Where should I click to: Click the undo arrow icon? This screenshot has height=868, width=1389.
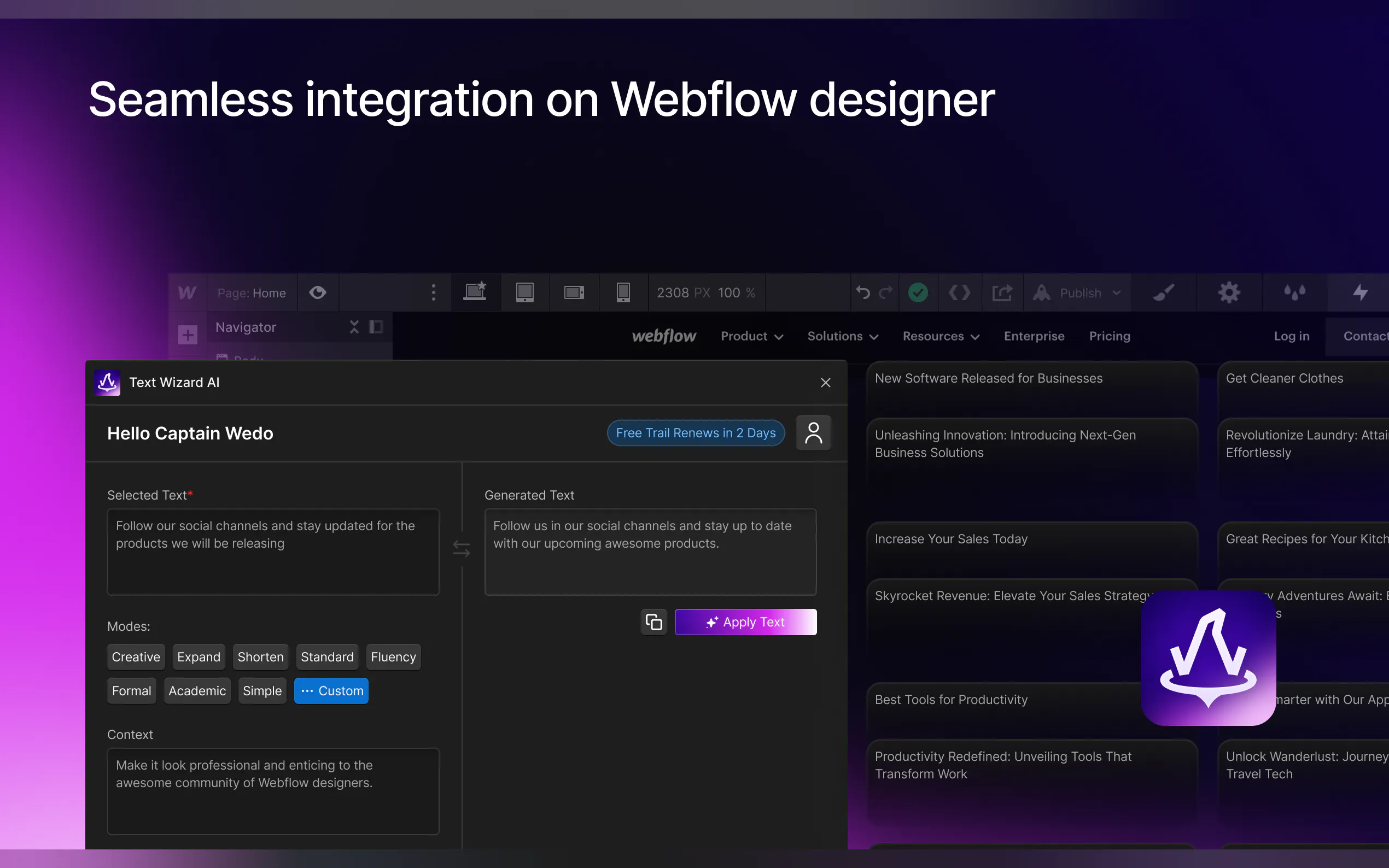click(862, 293)
